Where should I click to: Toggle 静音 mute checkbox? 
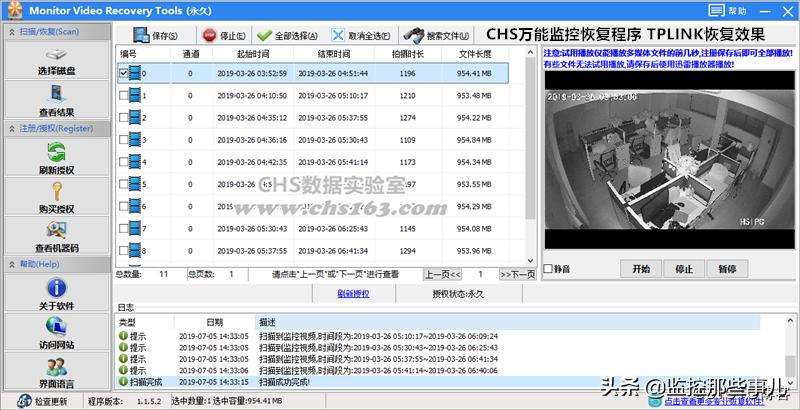pyautogui.click(x=548, y=268)
